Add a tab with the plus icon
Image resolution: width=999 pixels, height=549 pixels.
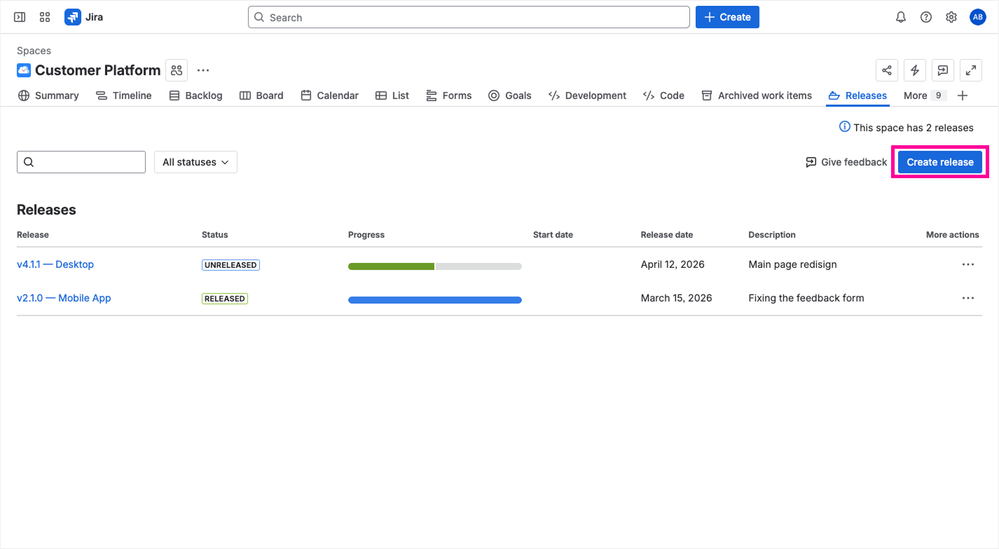tap(963, 96)
